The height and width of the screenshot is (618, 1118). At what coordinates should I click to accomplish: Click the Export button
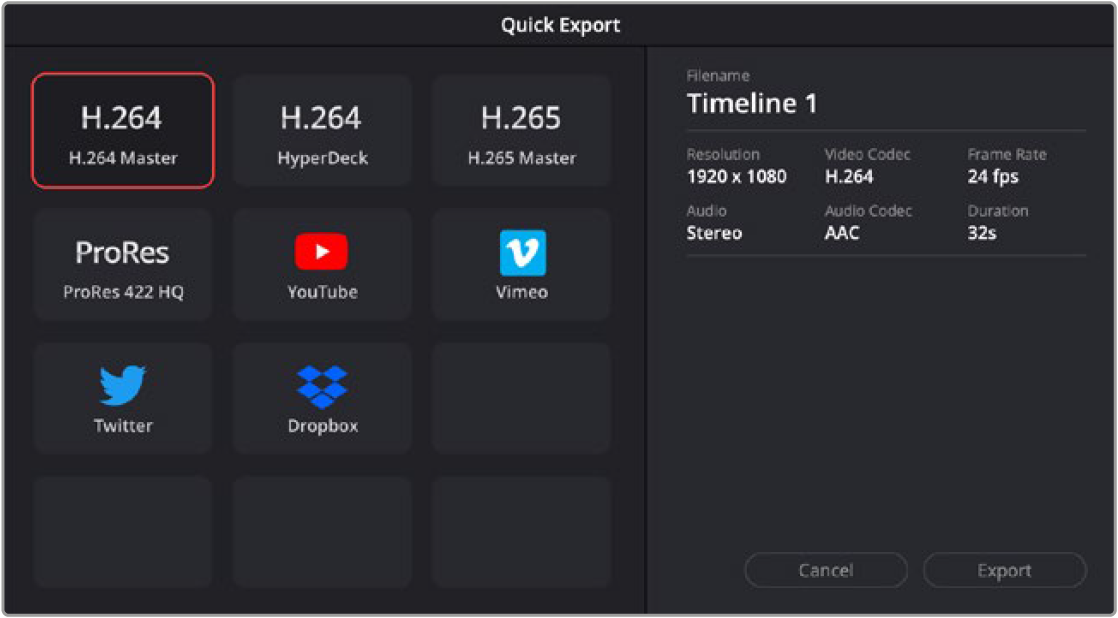[1005, 570]
